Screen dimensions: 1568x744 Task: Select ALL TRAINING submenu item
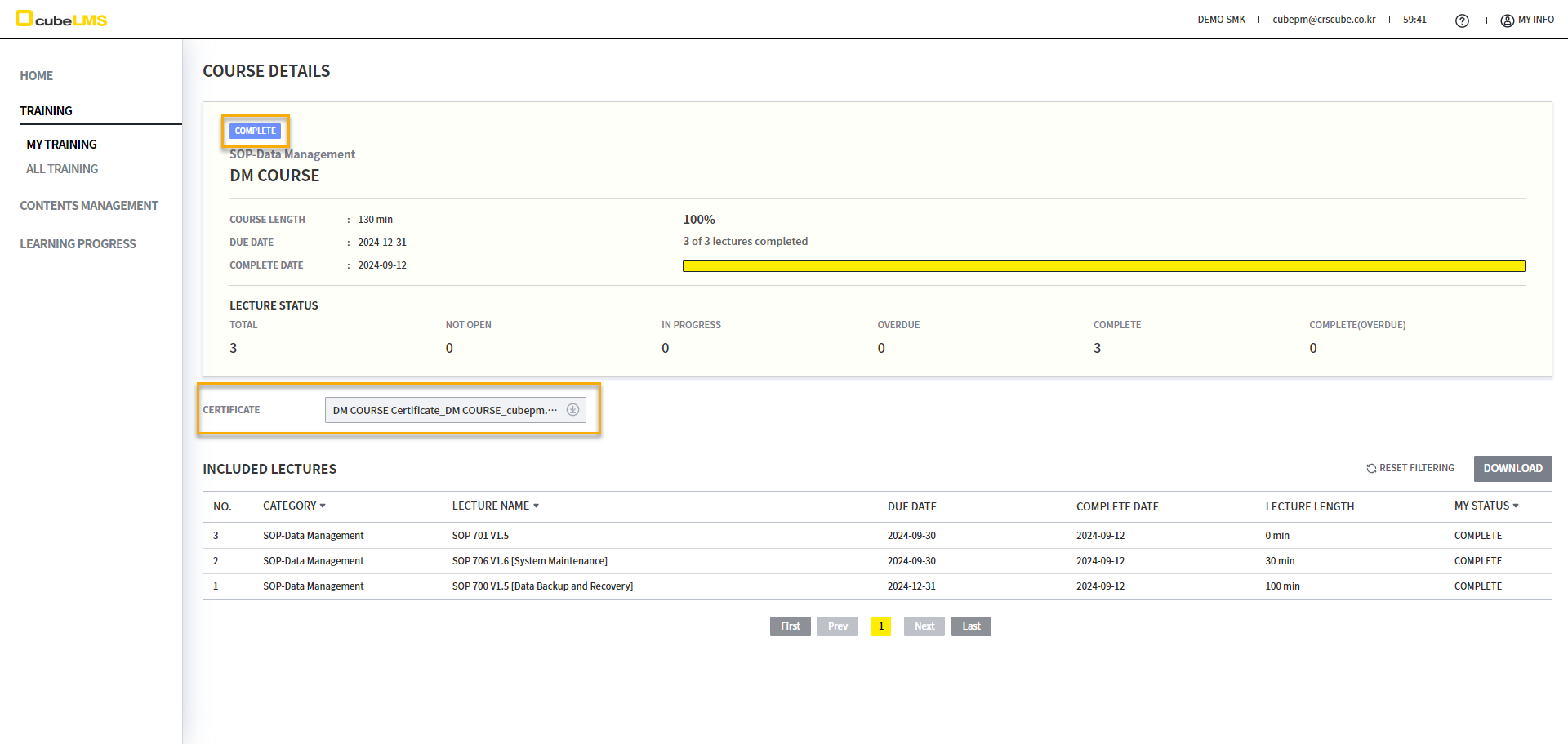coord(62,169)
